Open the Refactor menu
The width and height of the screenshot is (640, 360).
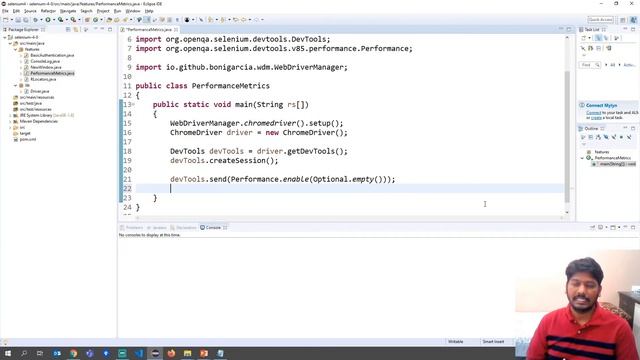(x=48, y=11)
